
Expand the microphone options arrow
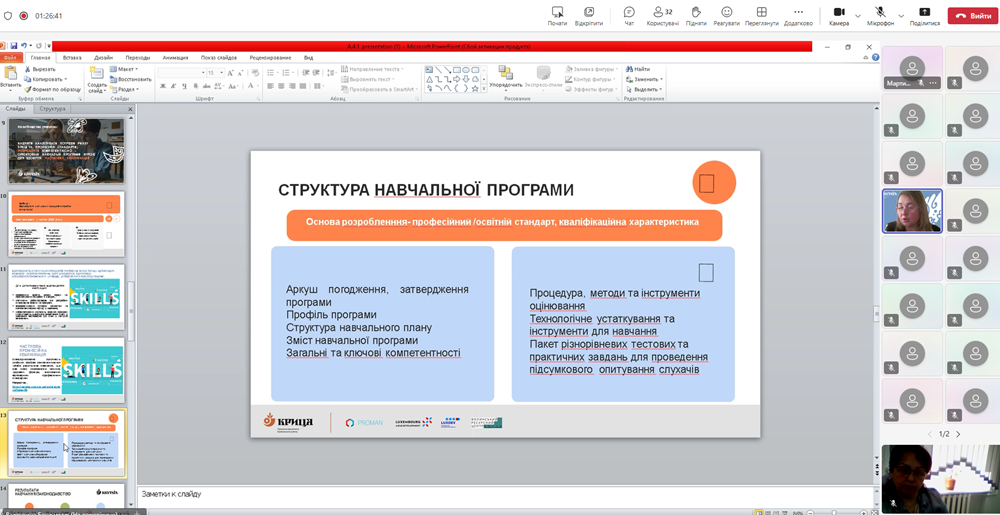coord(901,16)
